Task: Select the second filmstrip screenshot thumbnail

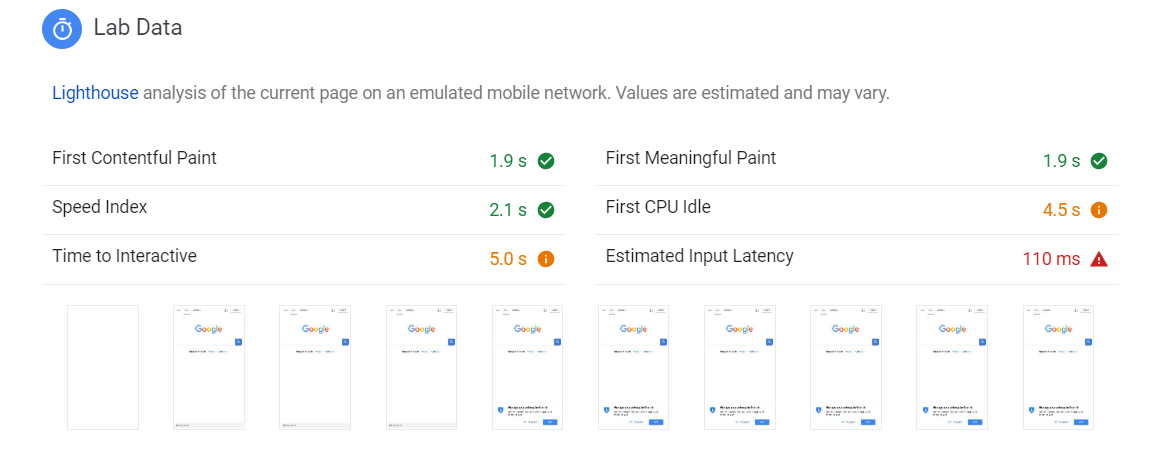Action: click(x=209, y=367)
